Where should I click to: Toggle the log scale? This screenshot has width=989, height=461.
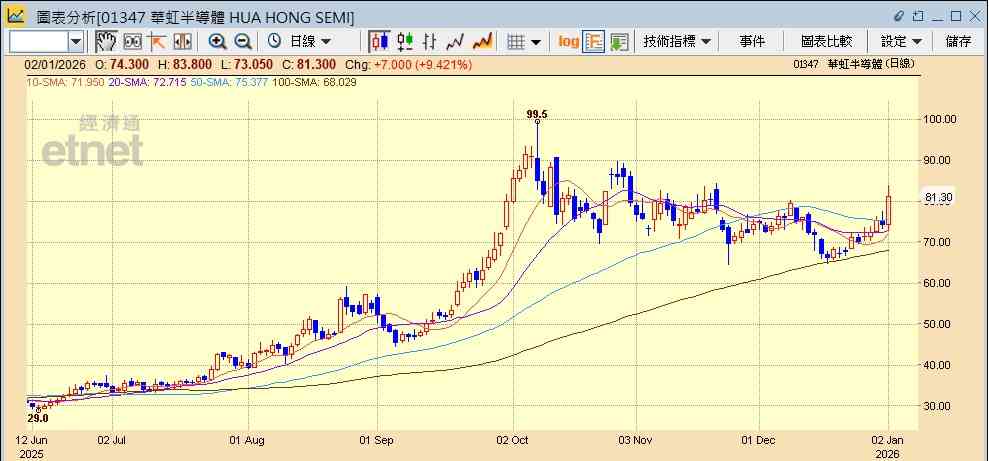(568, 42)
